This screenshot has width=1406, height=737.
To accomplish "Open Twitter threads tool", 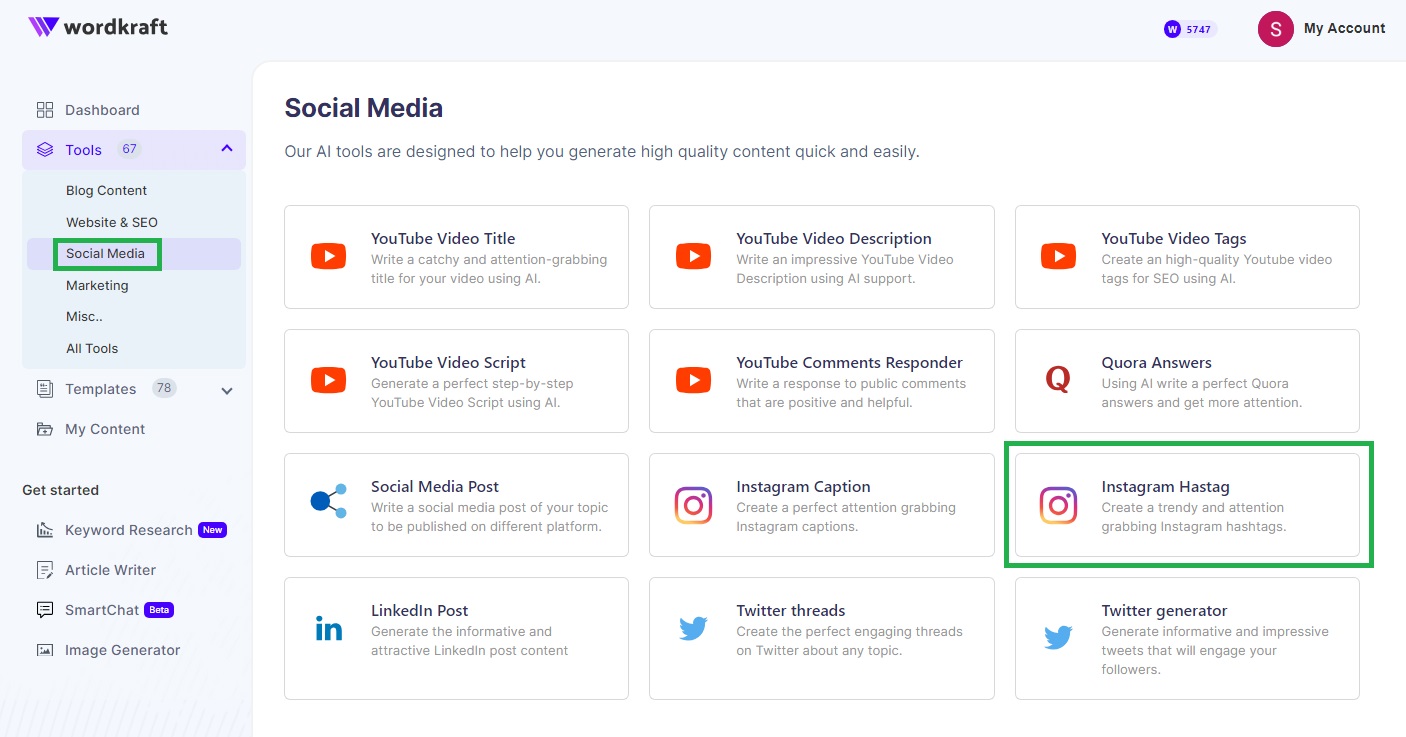I will [822, 638].
